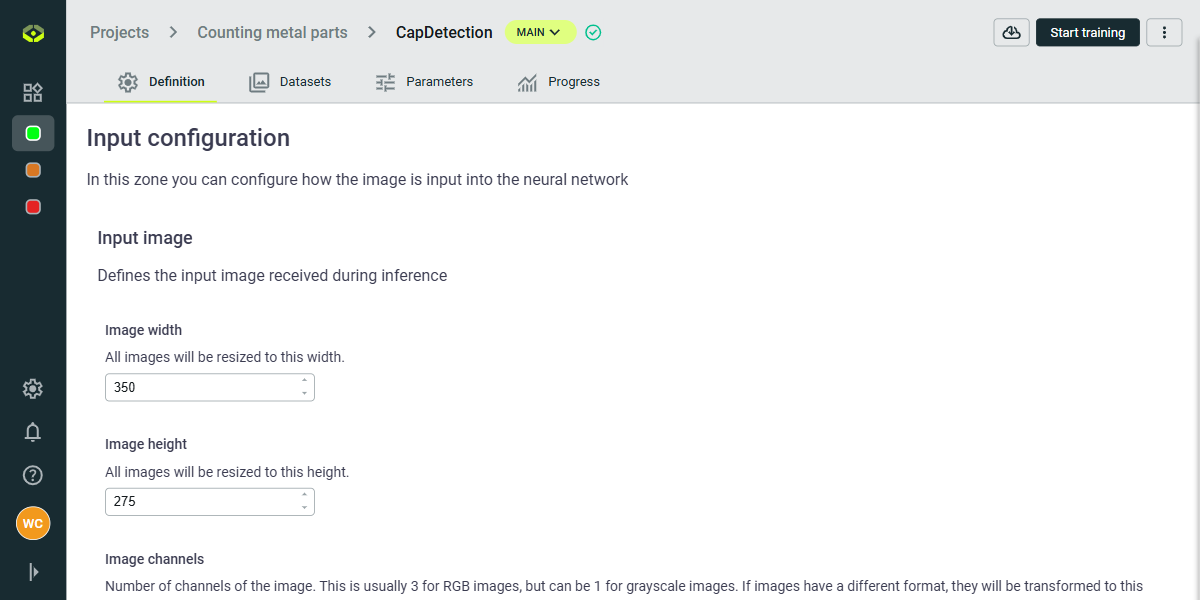Select the orange project square in the sidebar
1200x600 pixels.
pos(33,170)
